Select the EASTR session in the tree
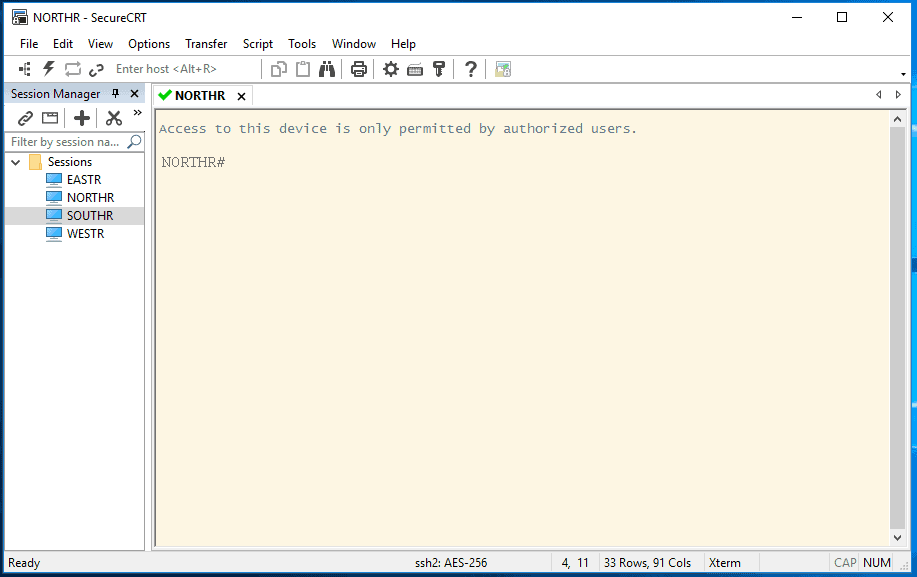The width and height of the screenshot is (917, 577). (x=84, y=179)
